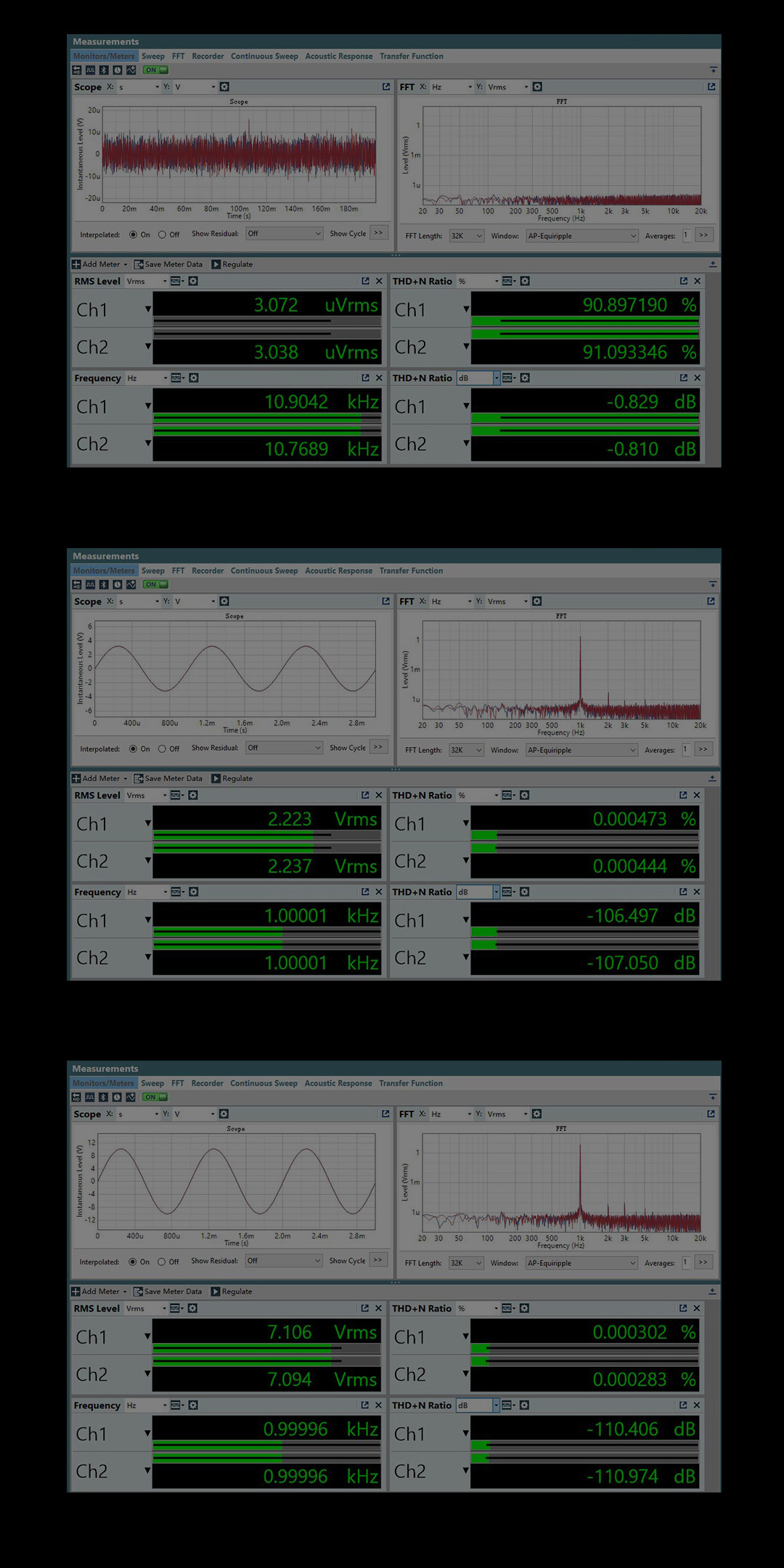
Task: Open the FFT Length 32K dropdown in the top panel
Action: click(466, 236)
